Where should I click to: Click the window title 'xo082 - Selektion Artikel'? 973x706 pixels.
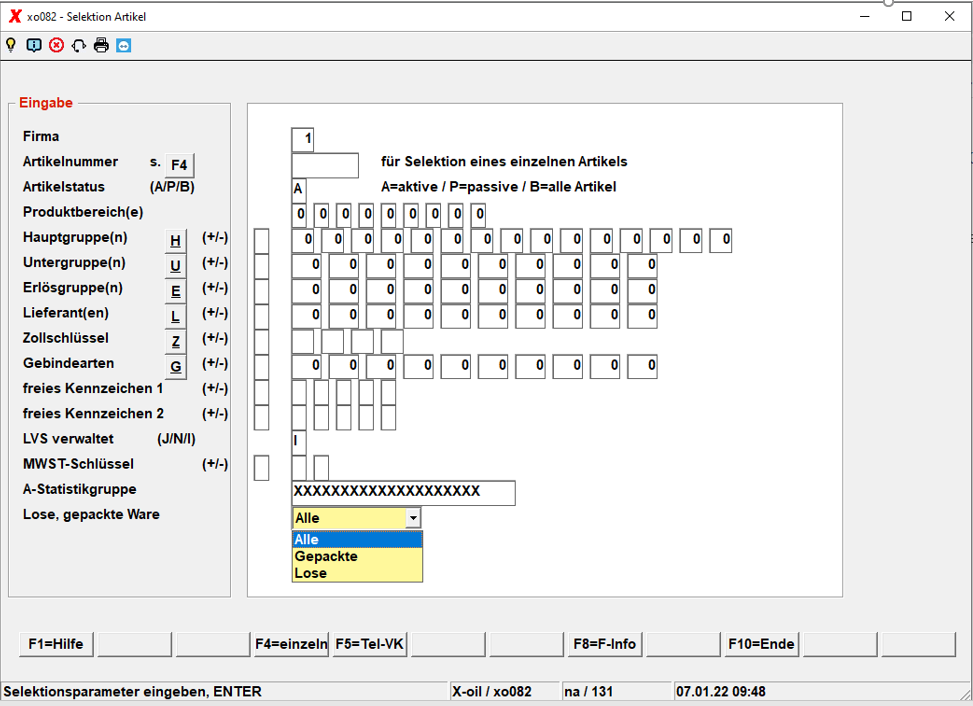tap(86, 17)
